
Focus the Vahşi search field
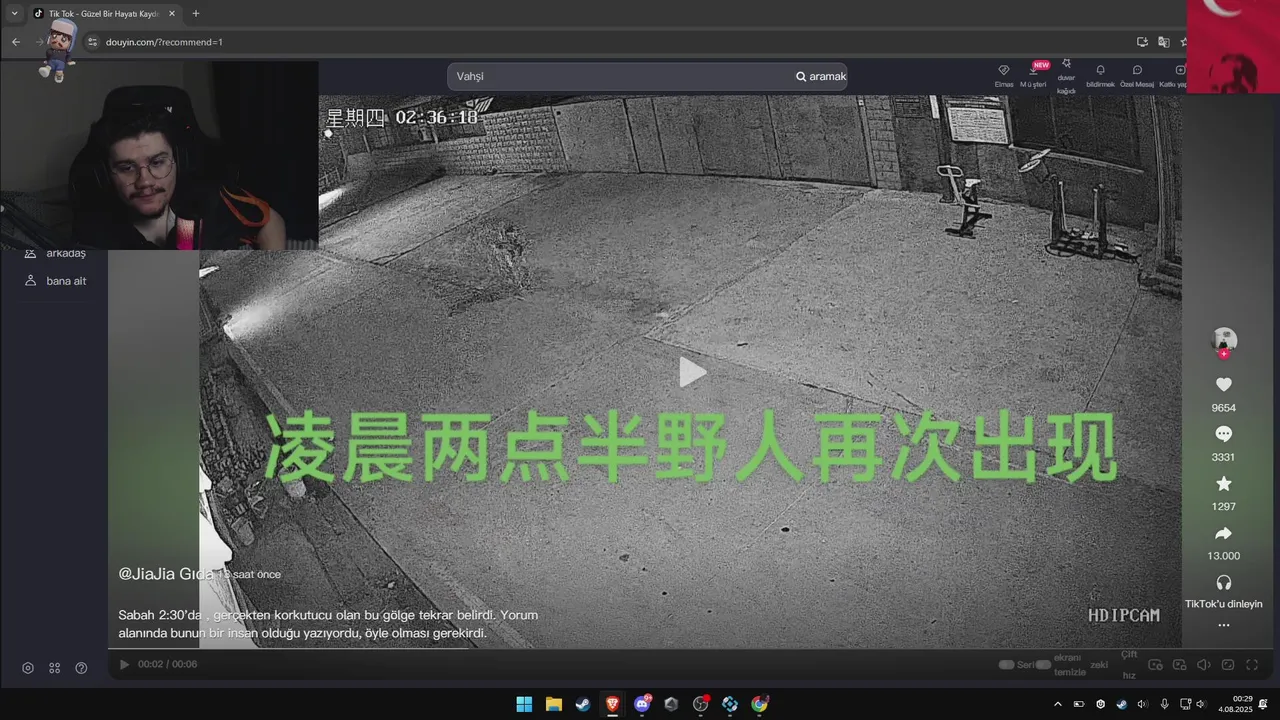tap(620, 76)
